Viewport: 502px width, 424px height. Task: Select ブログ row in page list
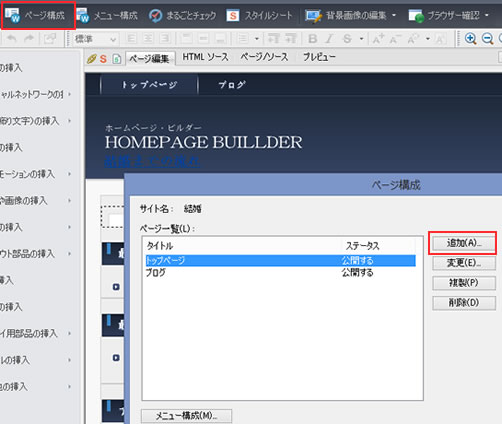(281, 273)
